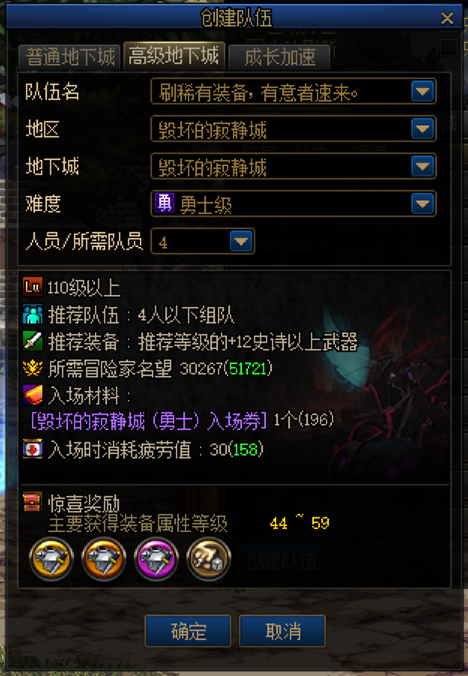Click the 取消 cancel button

(282, 631)
